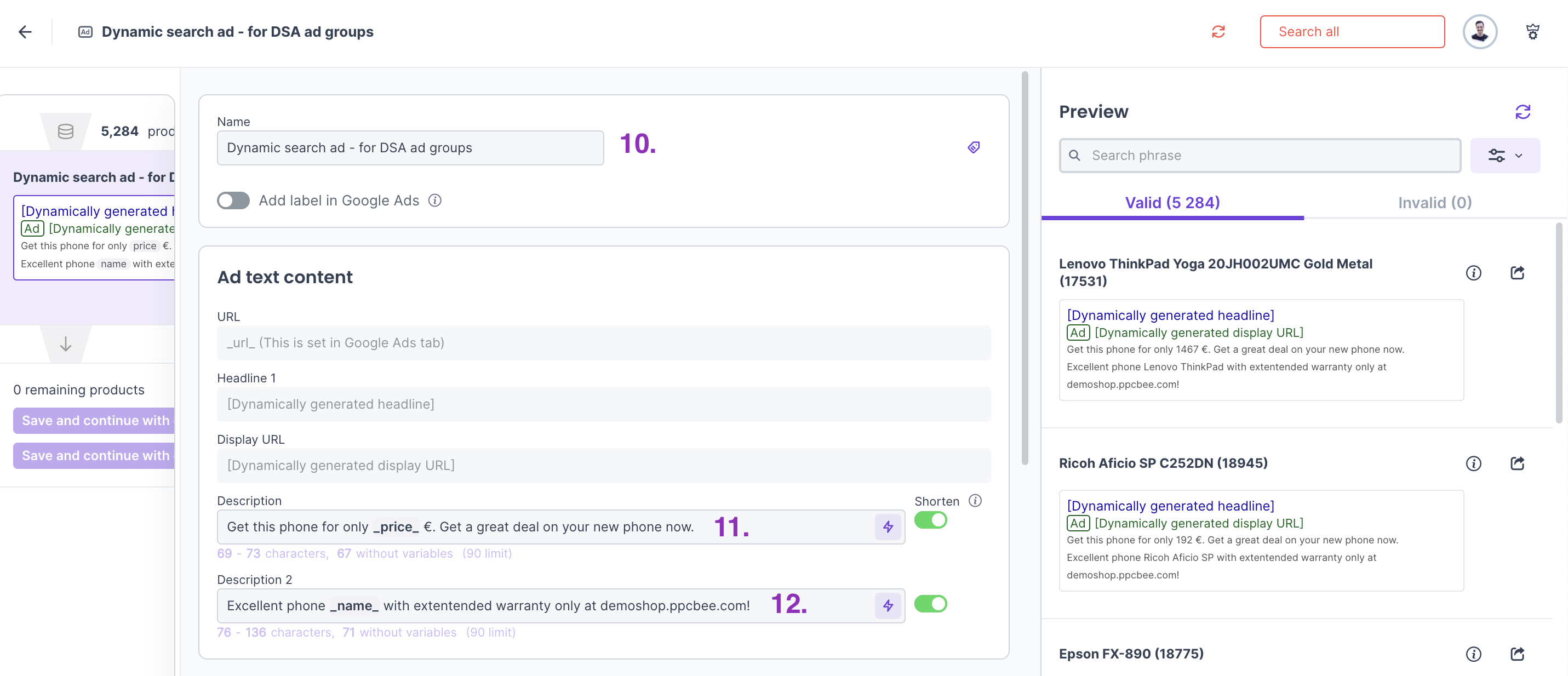Image resolution: width=1568 pixels, height=676 pixels.
Task: Open Ricoh Aficio product external link
Action: tap(1517, 463)
